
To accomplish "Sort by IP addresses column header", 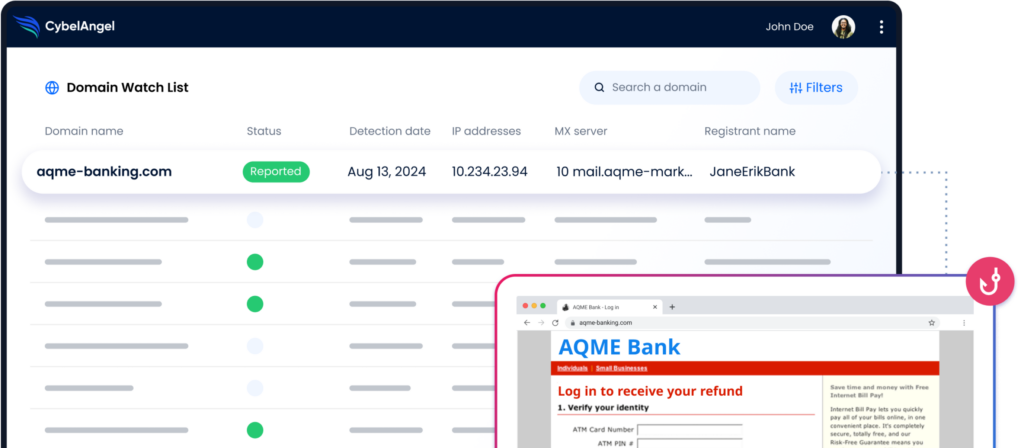I will point(486,131).
